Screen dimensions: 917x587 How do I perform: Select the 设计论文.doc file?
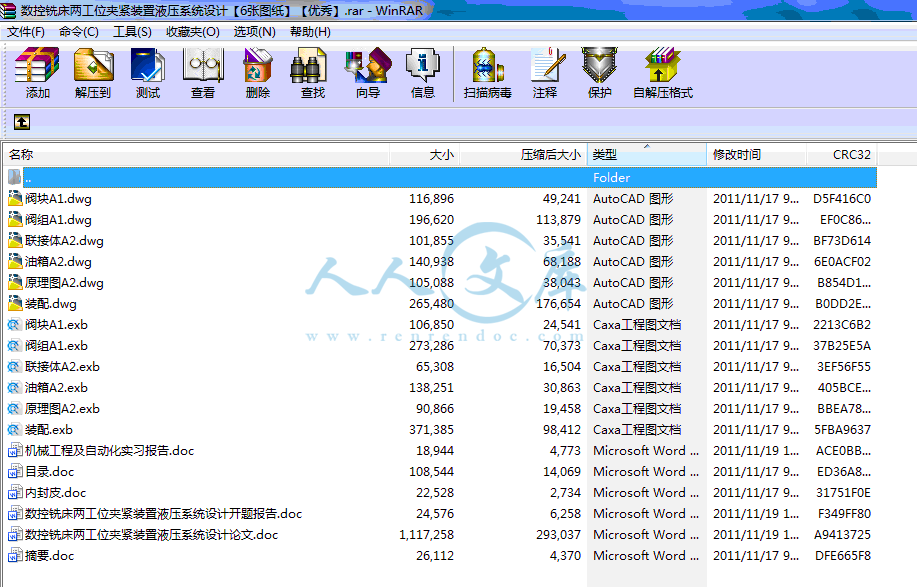pyautogui.click(x=151, y=535)
